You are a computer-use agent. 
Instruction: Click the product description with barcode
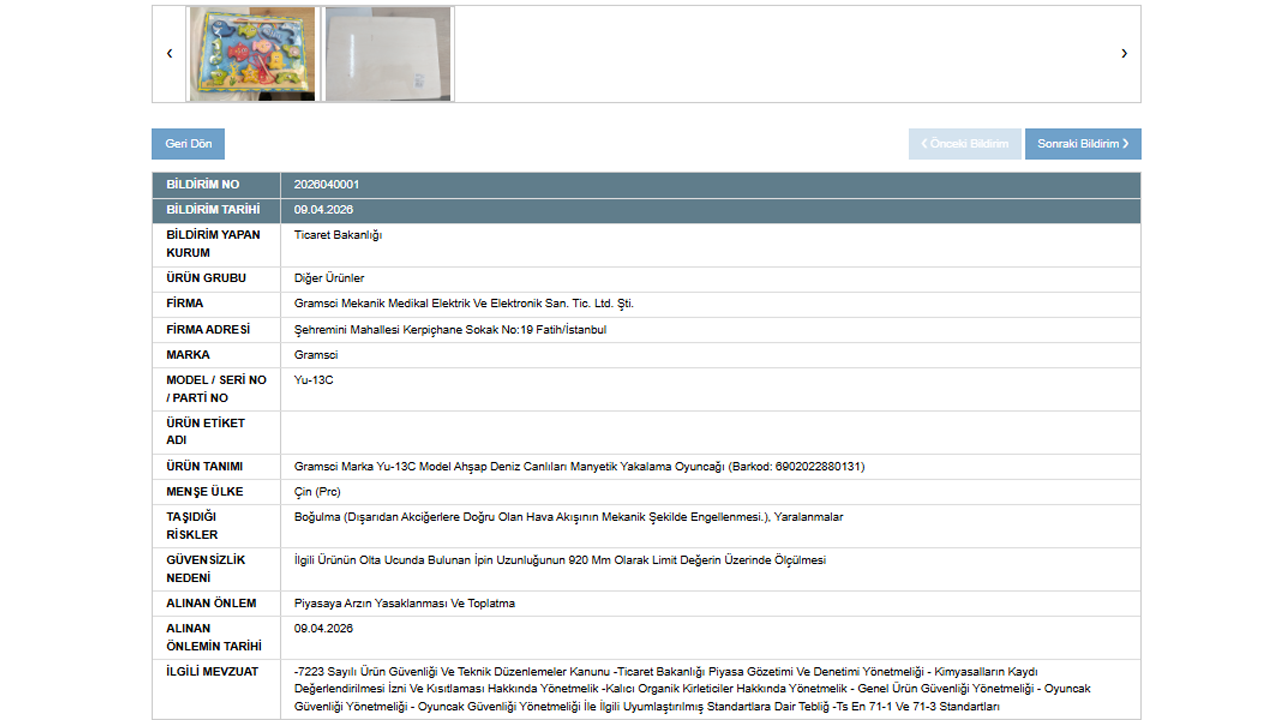[x=579, y=467]
